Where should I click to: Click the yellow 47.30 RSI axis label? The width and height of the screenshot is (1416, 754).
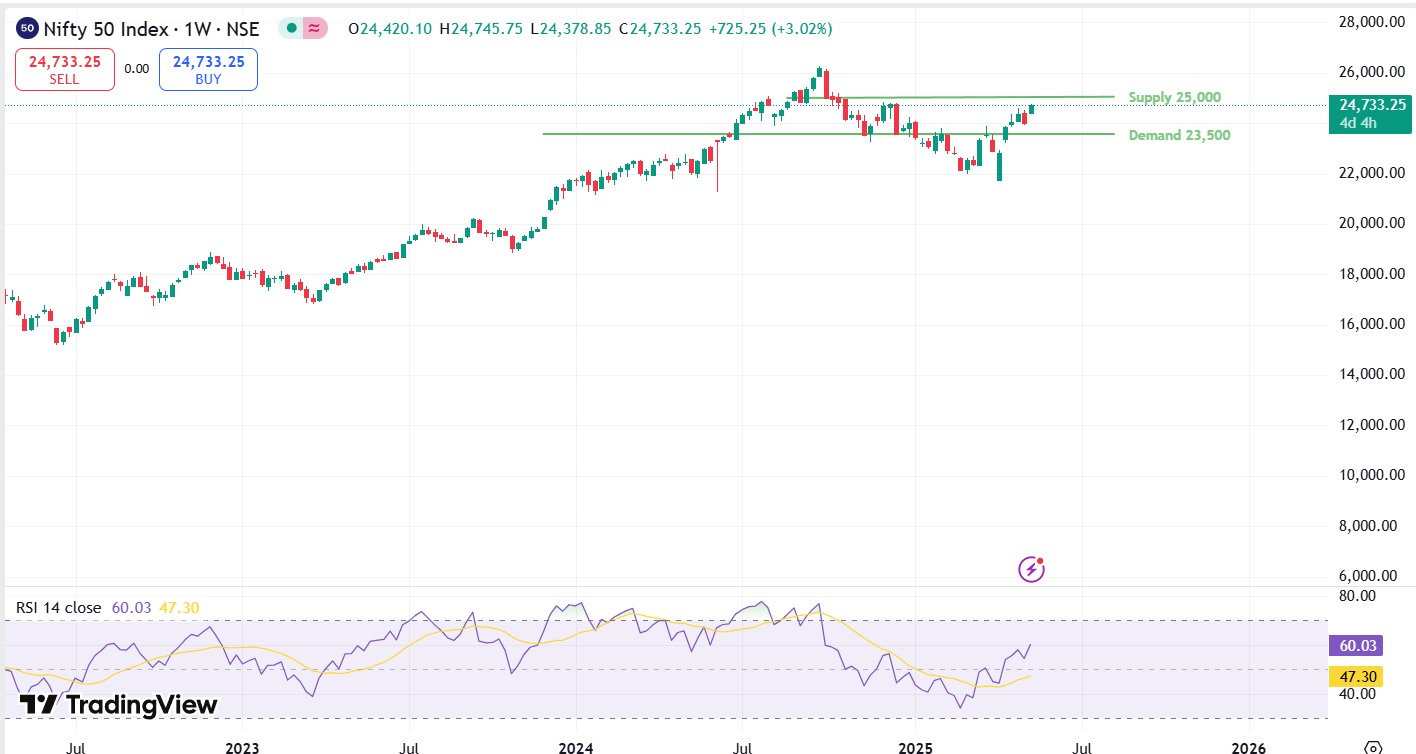(1358, 677)
